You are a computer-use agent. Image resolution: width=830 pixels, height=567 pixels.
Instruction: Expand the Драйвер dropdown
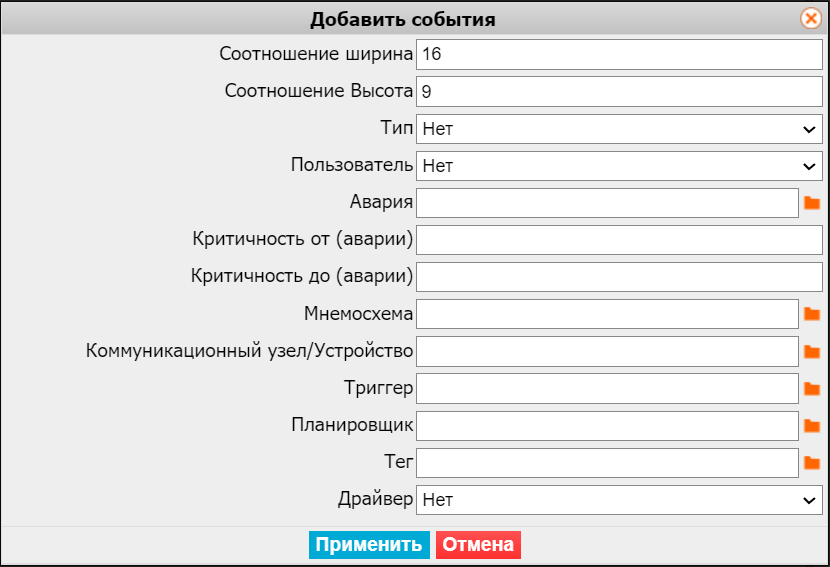point(619,500)
